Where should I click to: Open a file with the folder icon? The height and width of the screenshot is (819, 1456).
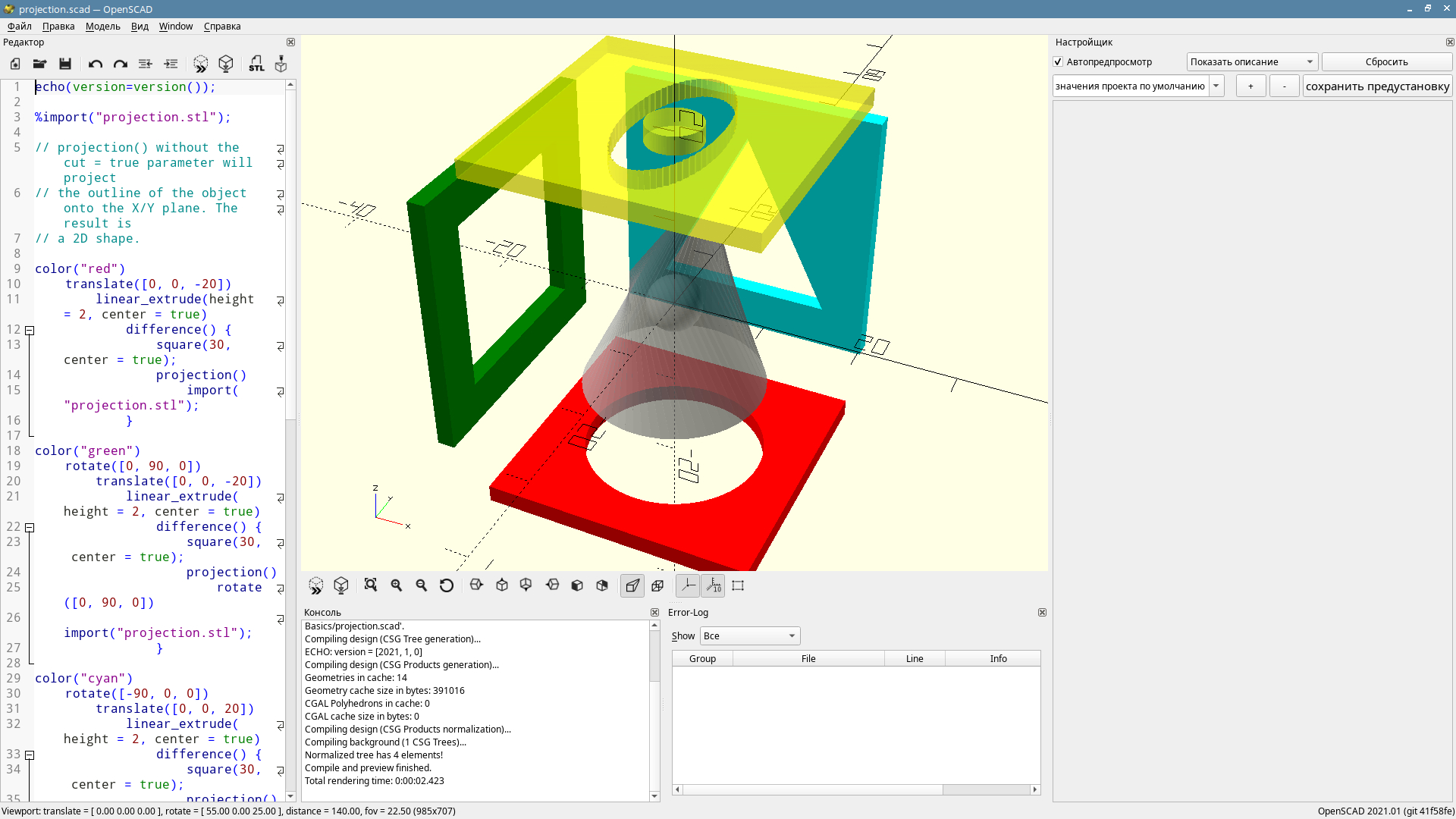[40, 64]
